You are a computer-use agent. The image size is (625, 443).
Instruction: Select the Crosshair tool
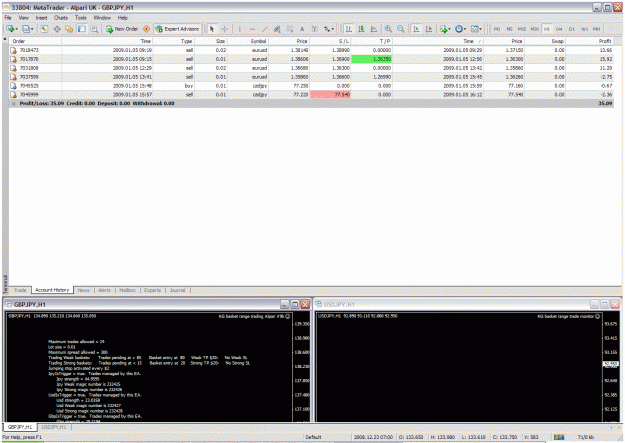[225, 29]
